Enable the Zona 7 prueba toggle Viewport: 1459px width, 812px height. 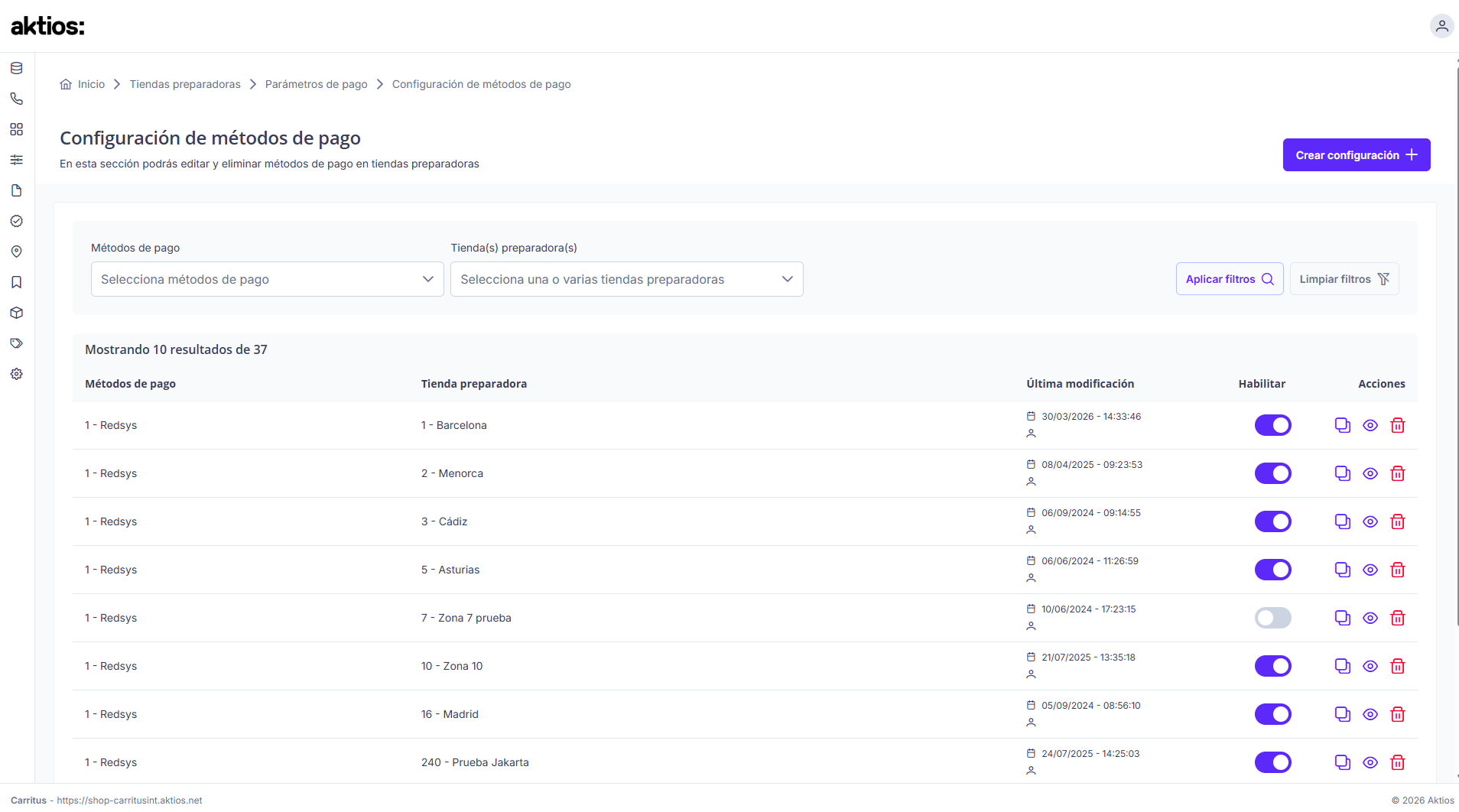(x=1273, y=618)
